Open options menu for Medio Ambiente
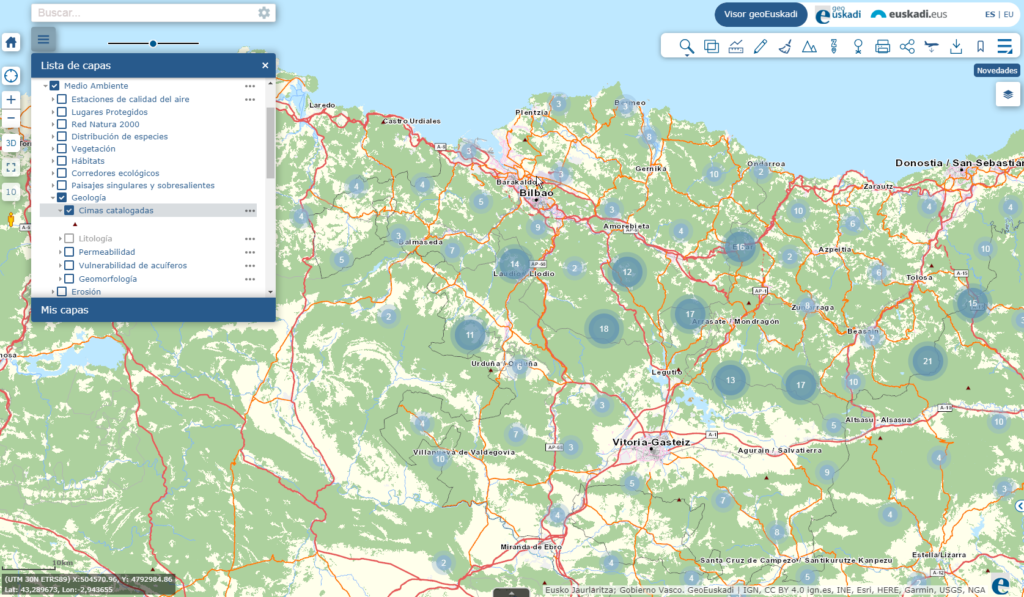 [x=250, y=86]
